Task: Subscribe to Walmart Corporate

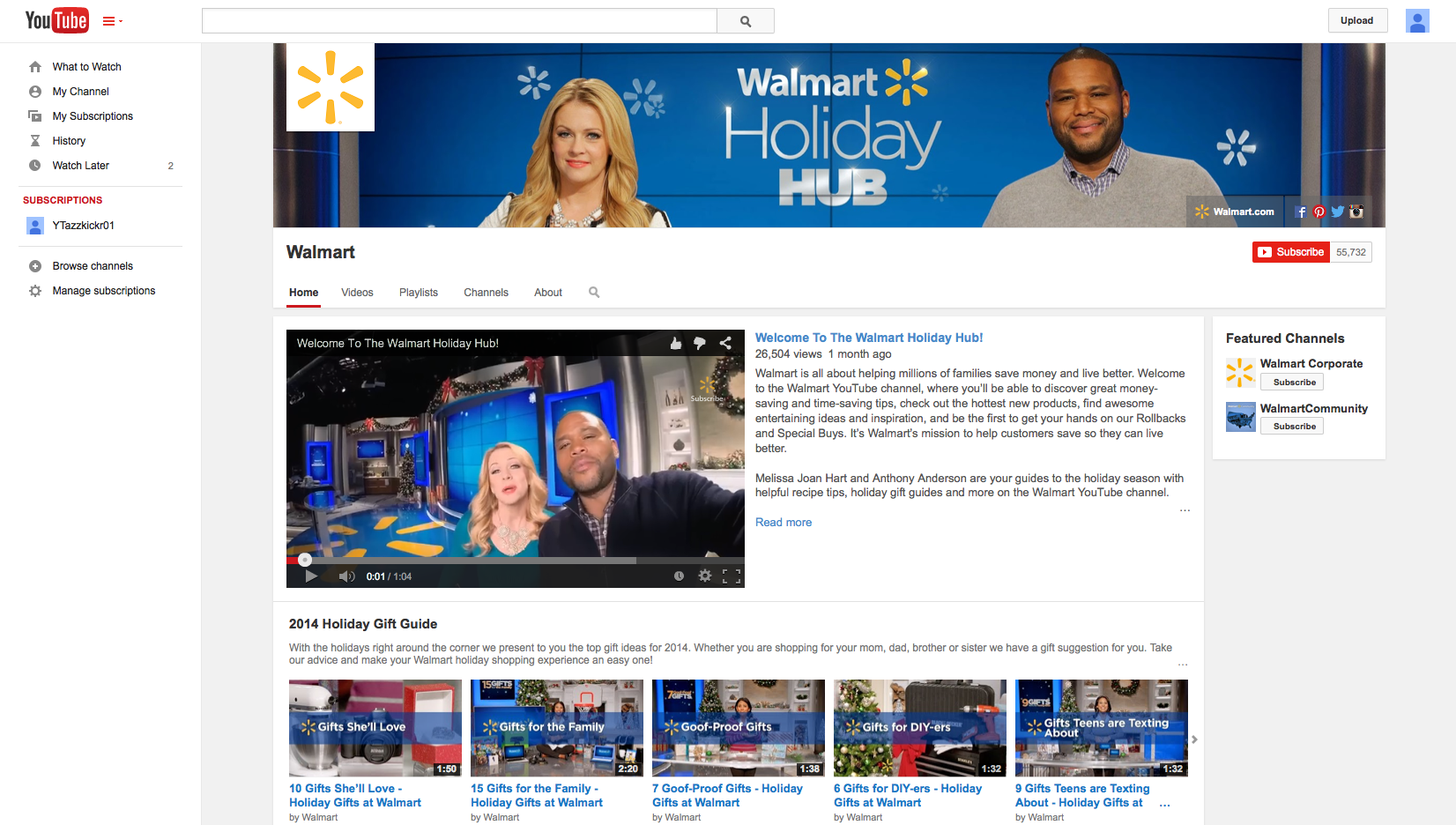Action: coord(1292,383)
